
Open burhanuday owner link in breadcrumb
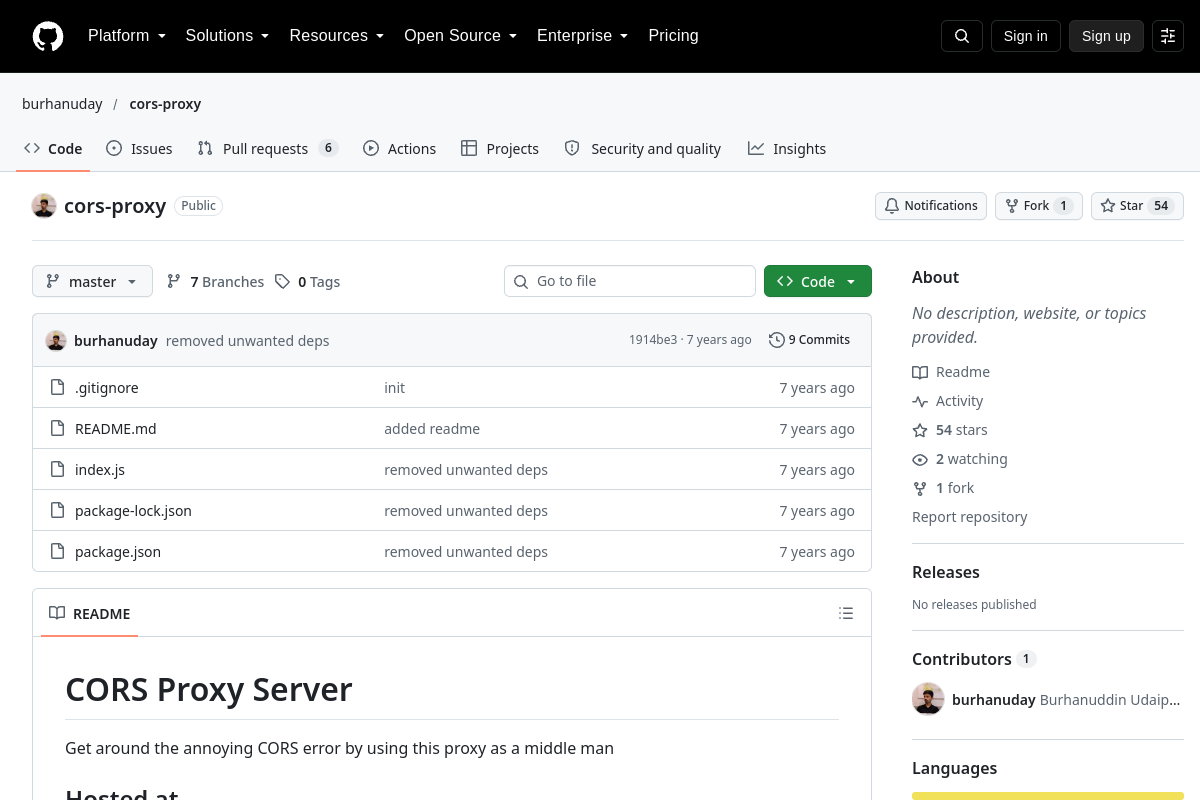[x=62, y=103]
